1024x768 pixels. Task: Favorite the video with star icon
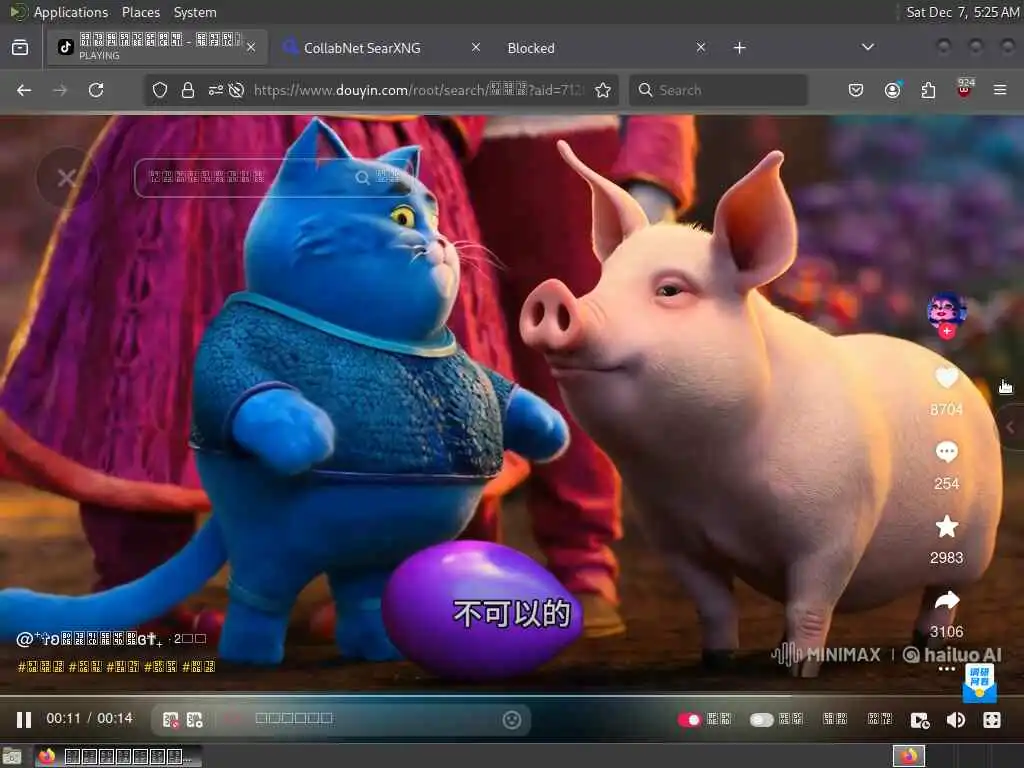946,526
